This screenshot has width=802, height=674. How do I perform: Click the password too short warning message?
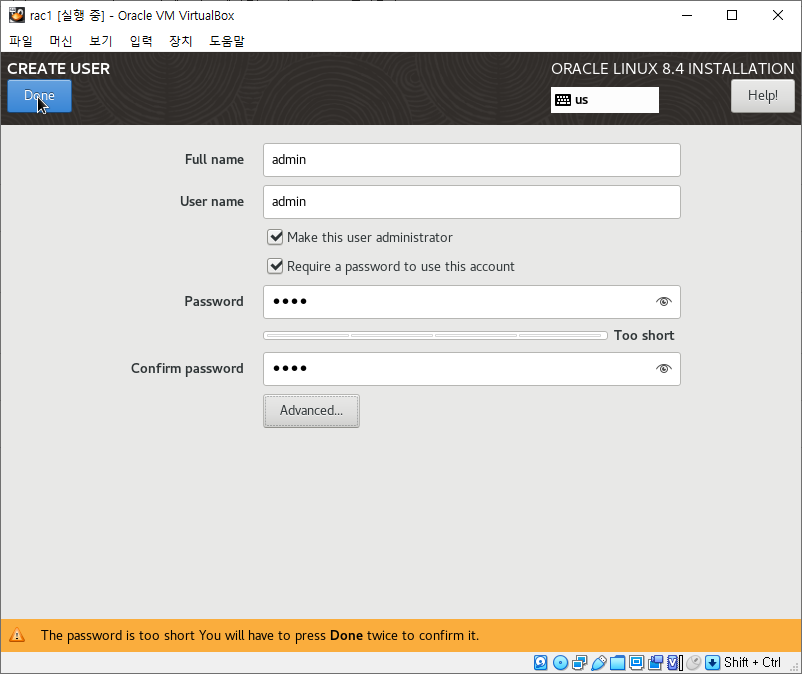point(260,635)
